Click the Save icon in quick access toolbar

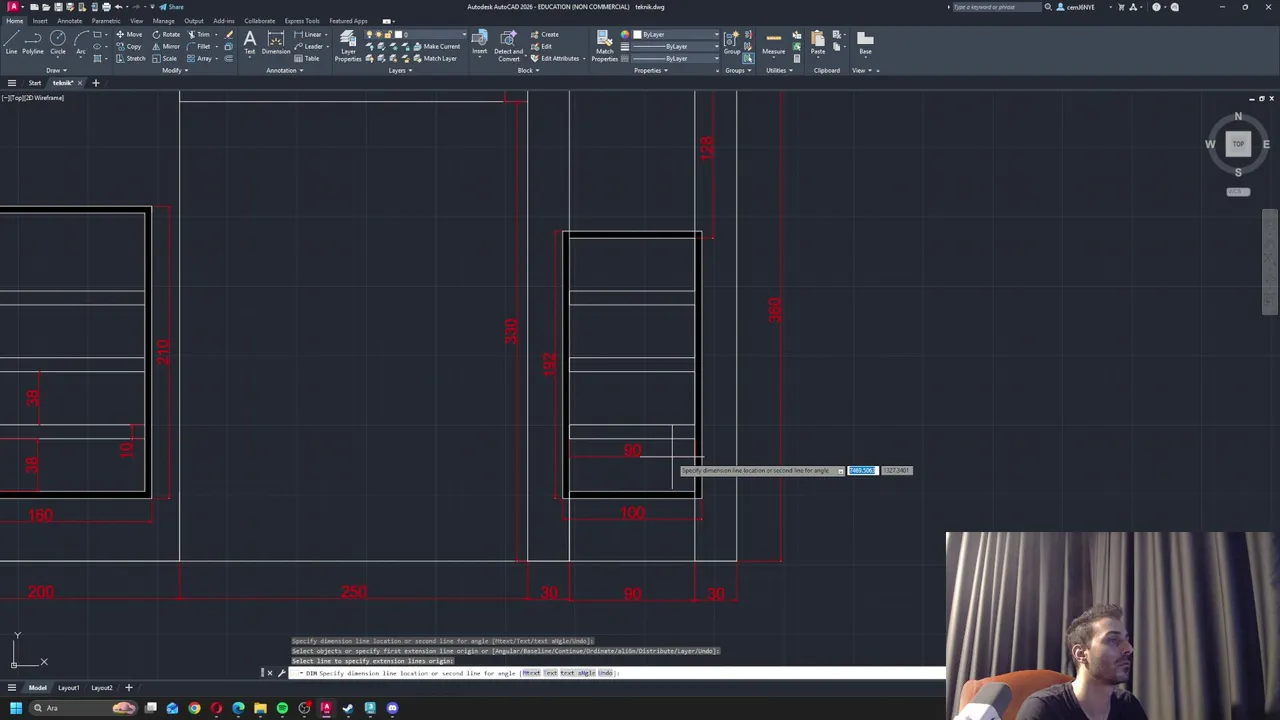(x=57, y=7)
